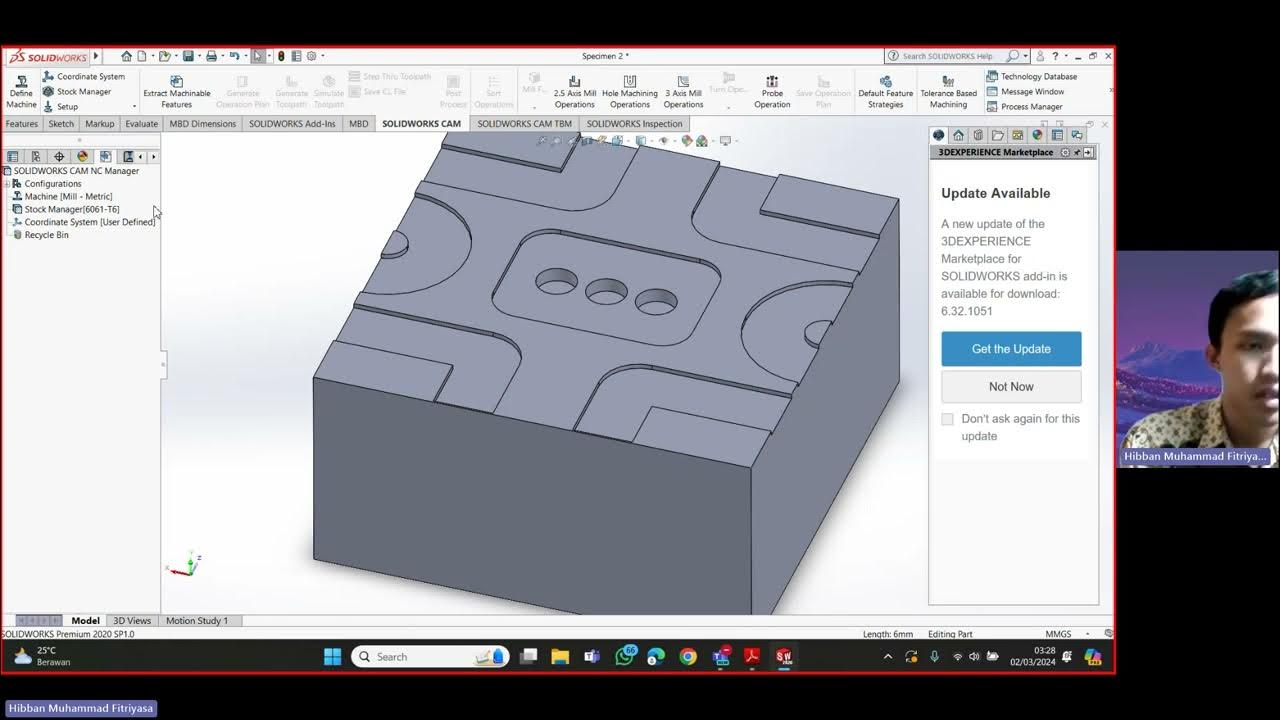Click the Home icon in quick access toolbar
Viewport: 1280px width, 720px height.
126,56
